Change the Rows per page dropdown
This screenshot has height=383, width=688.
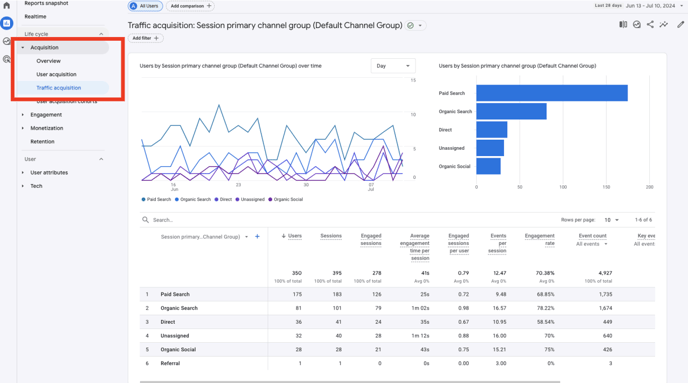(611, 220)
